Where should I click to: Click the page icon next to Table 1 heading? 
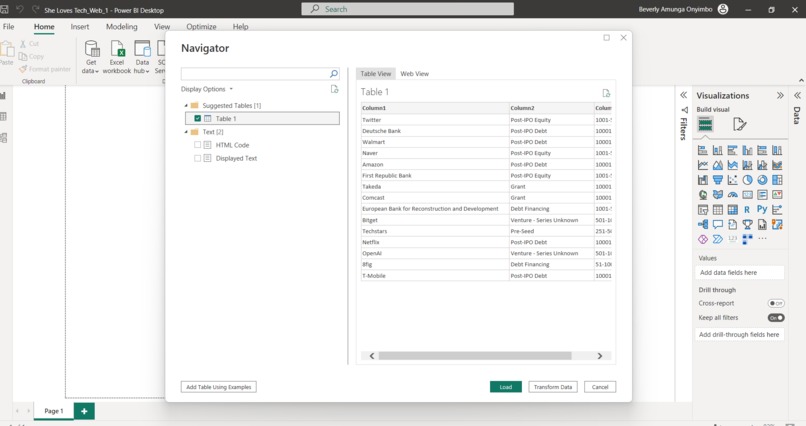(606, 93)
